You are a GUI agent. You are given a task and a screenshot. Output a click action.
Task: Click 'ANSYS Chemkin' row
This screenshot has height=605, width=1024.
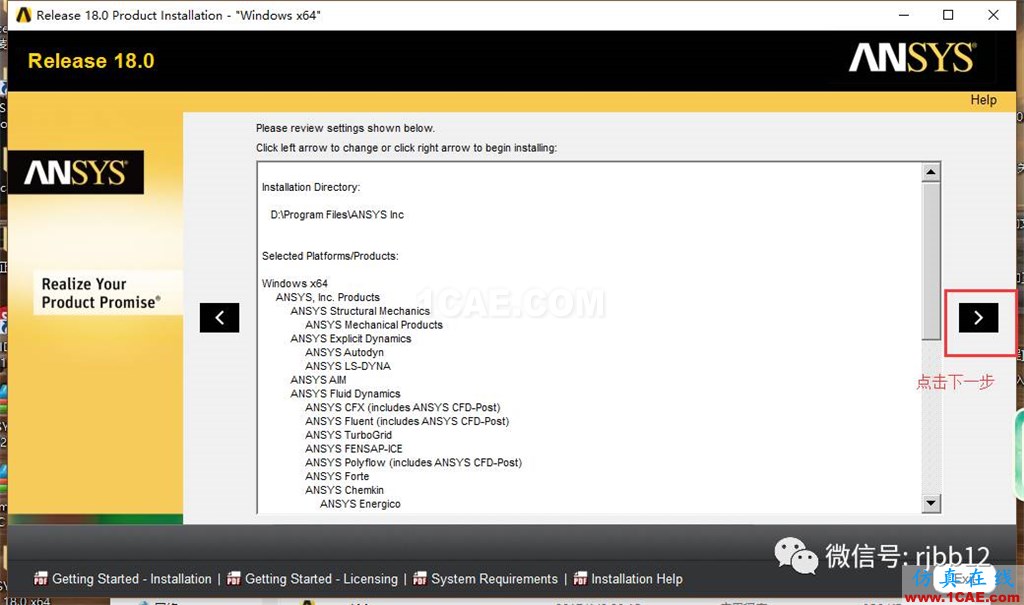[344, 489]
